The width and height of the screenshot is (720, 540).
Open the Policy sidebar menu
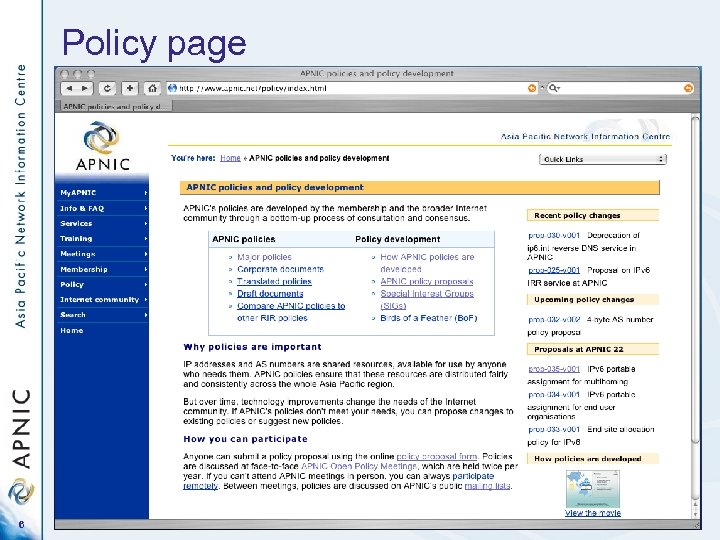[101, 284]
